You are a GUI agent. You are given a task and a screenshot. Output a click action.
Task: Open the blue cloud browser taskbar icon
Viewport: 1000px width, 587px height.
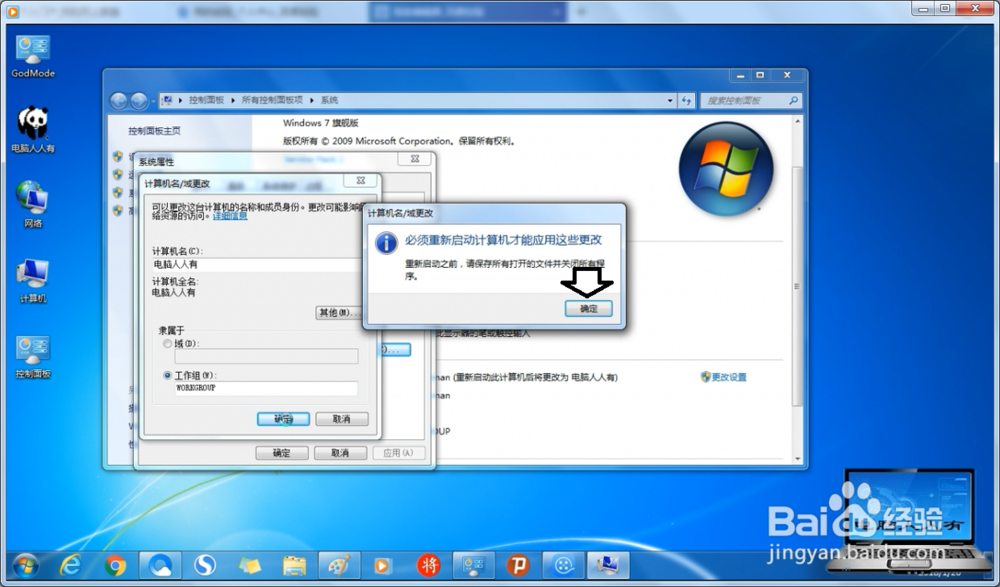coord(160,565)
